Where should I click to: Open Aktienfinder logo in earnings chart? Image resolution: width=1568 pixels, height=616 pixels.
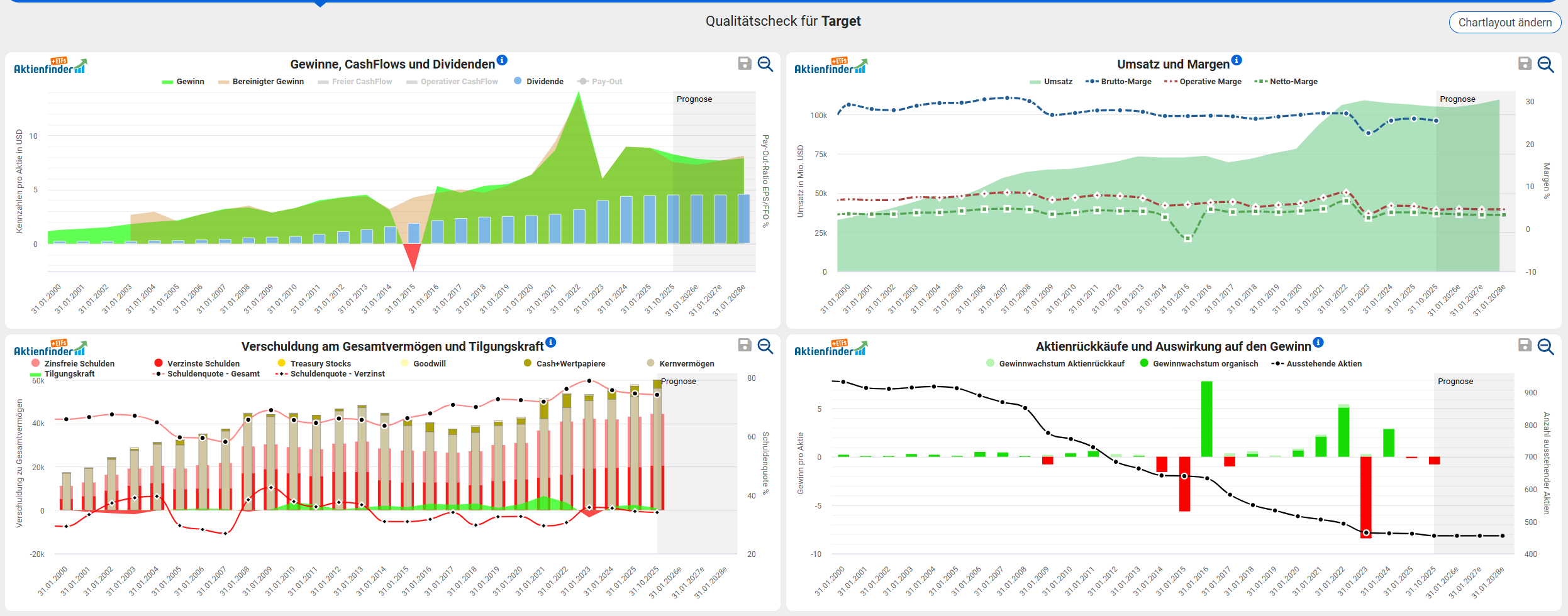point(50,66)
